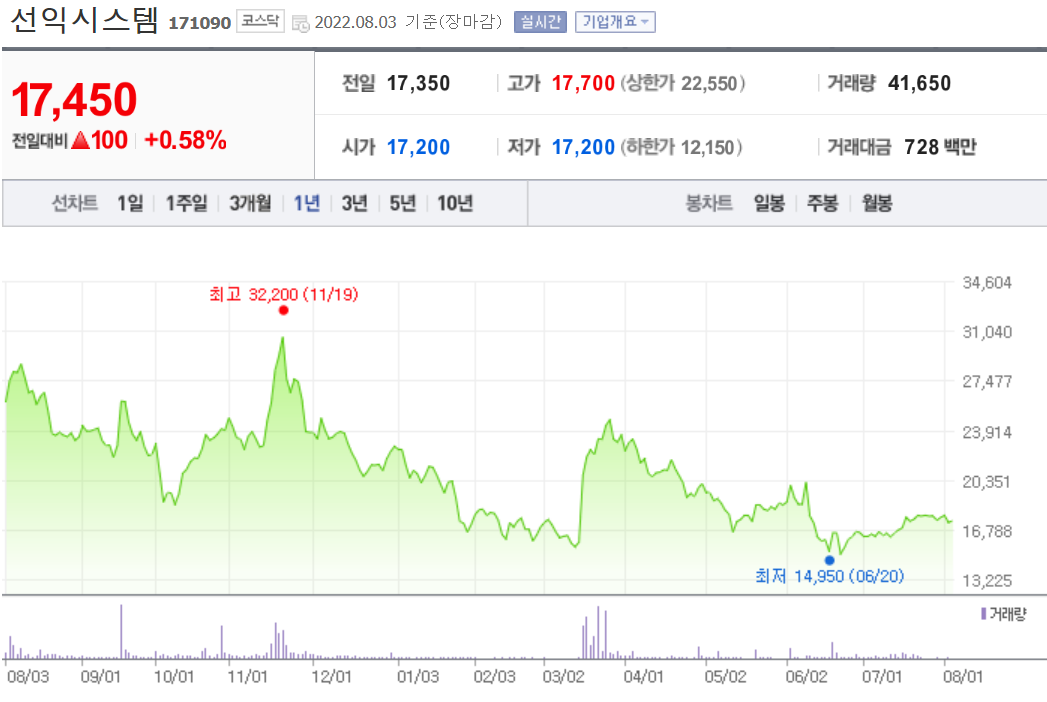
Task: Click the 최저 14,950 (06/20) label
Action: point(829,576)
